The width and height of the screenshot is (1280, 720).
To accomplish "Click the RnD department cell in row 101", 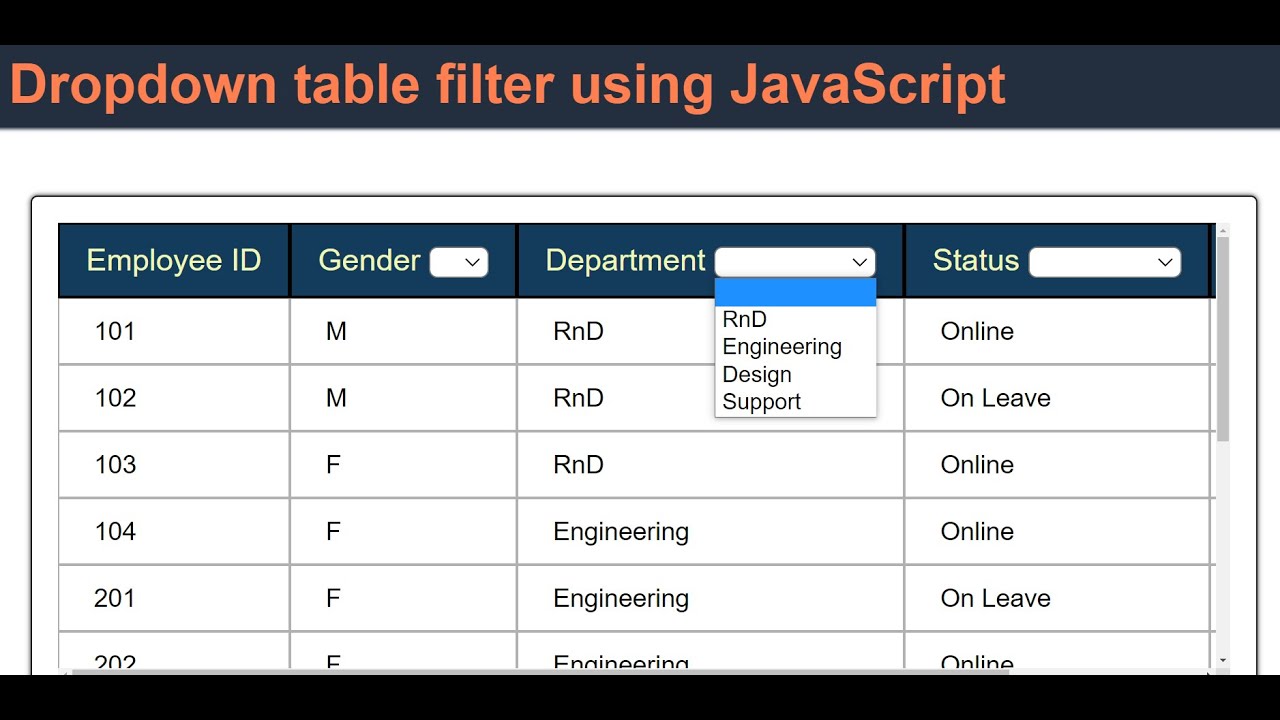I will pos(710,331).
